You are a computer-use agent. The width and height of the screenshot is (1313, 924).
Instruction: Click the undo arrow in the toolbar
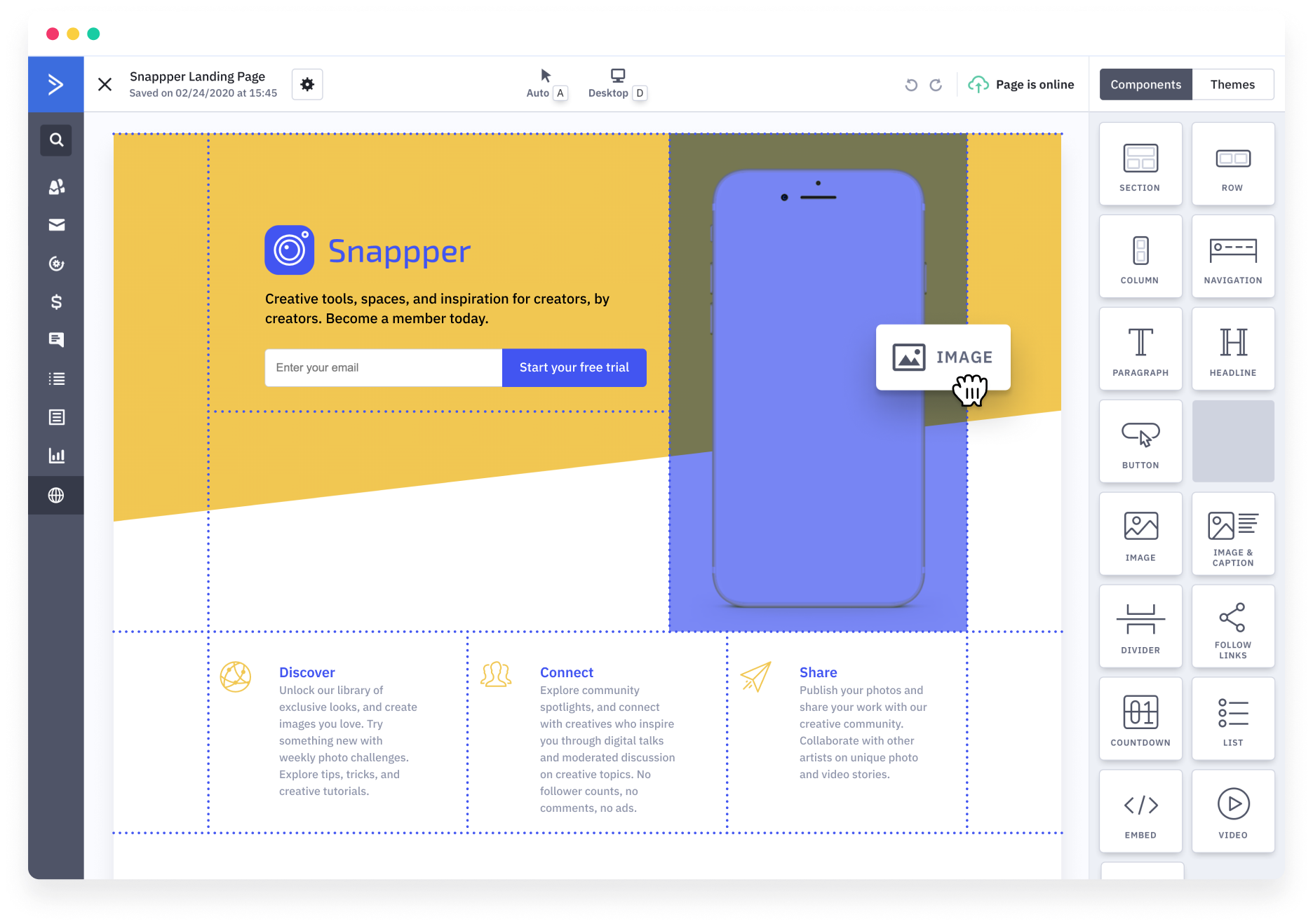[x=910, y=84]
